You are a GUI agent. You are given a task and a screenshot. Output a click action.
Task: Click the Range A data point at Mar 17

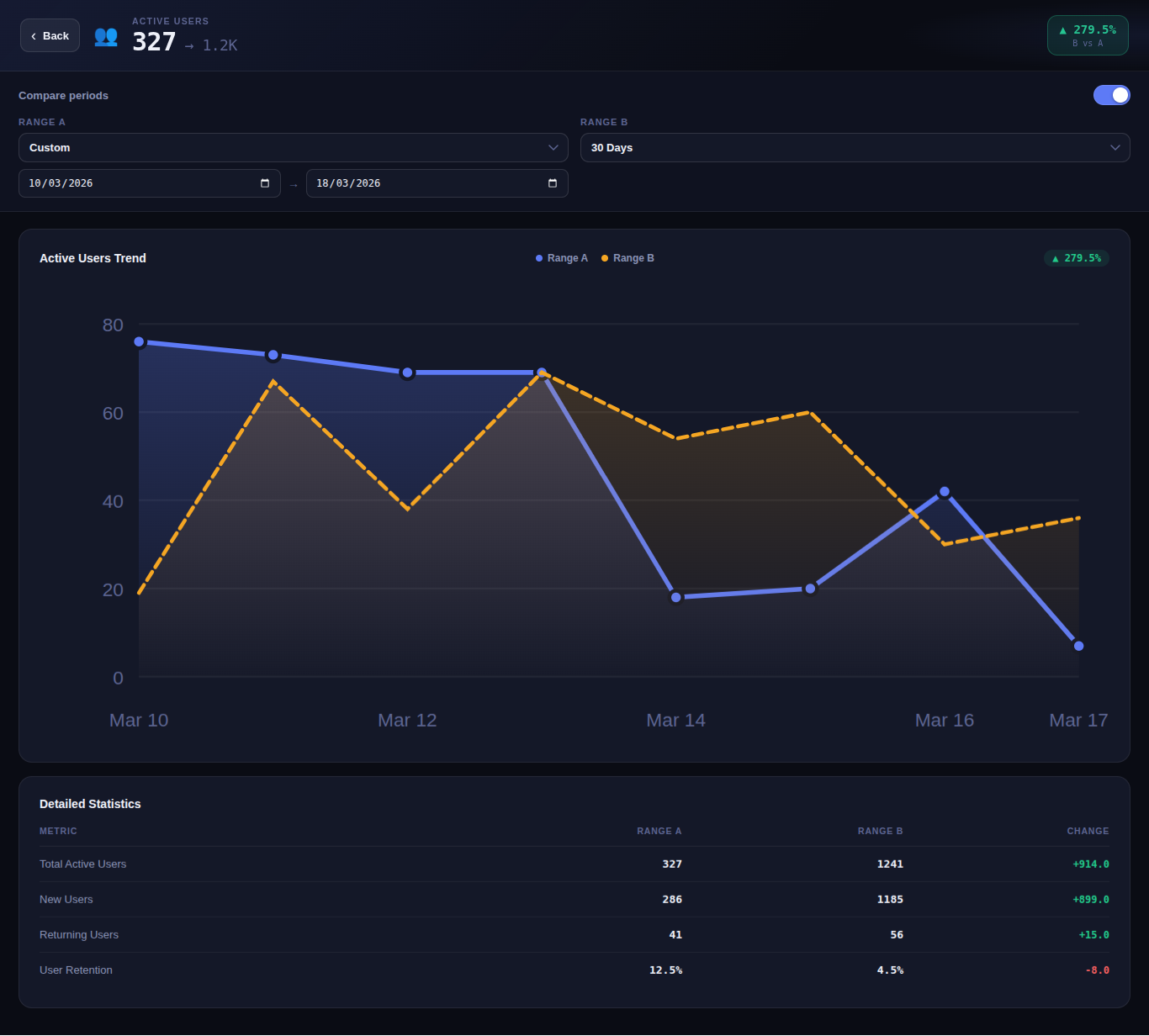(x=1078, y=646)
